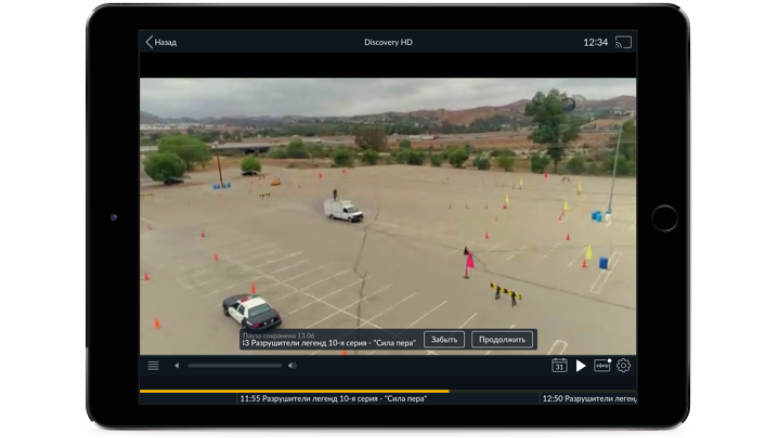
Task: Play the paused video
Action: coord(581,366)
